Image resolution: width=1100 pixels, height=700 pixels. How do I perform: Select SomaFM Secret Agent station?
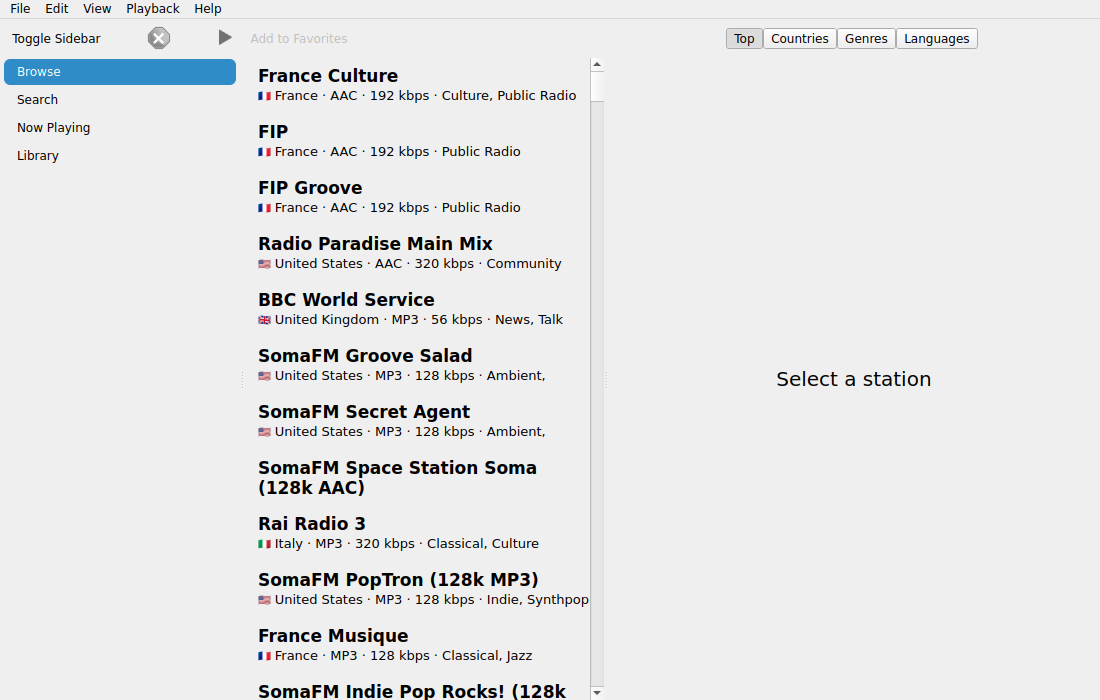422,422
